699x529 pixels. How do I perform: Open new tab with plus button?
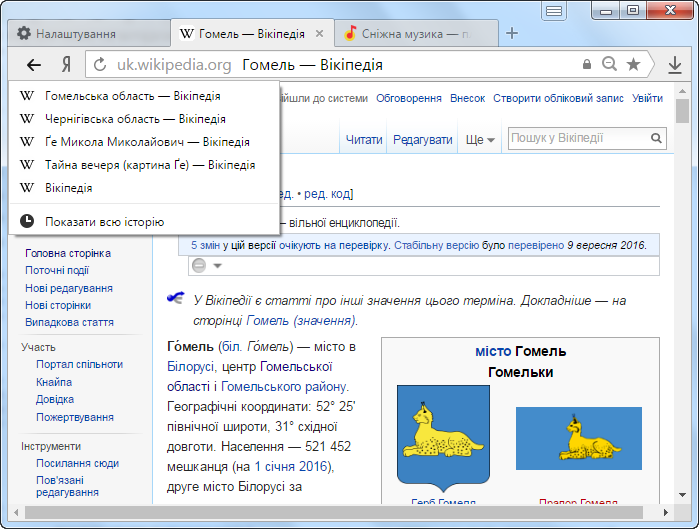(512, 33)
